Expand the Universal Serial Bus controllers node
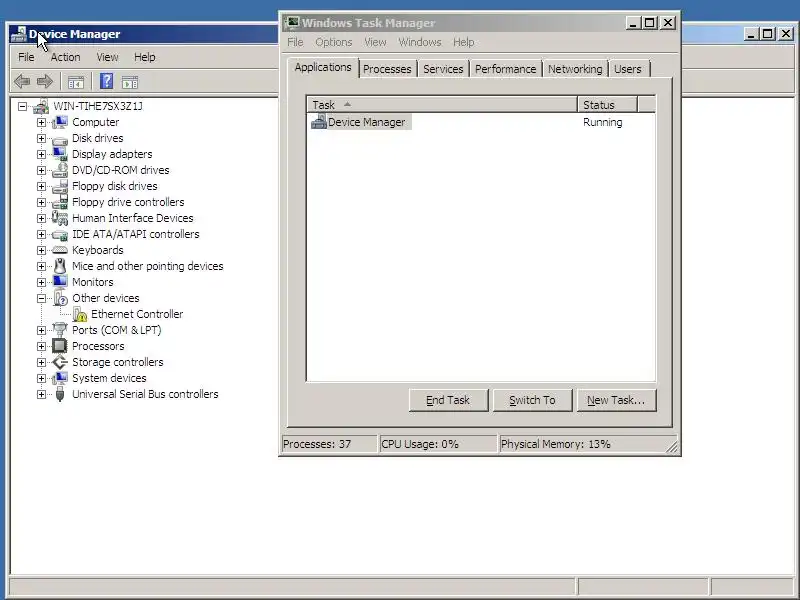Screen dimensions: 800x600 click(x=41, y=394)
